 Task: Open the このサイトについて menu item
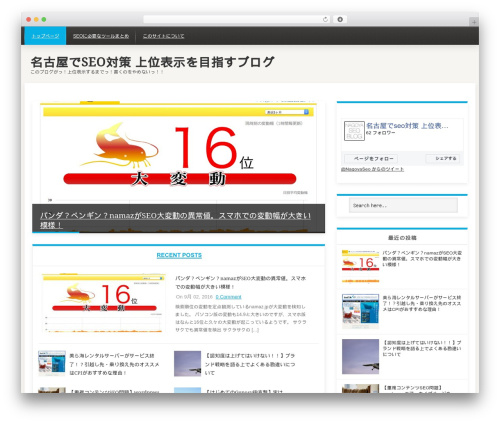[163, 36]
